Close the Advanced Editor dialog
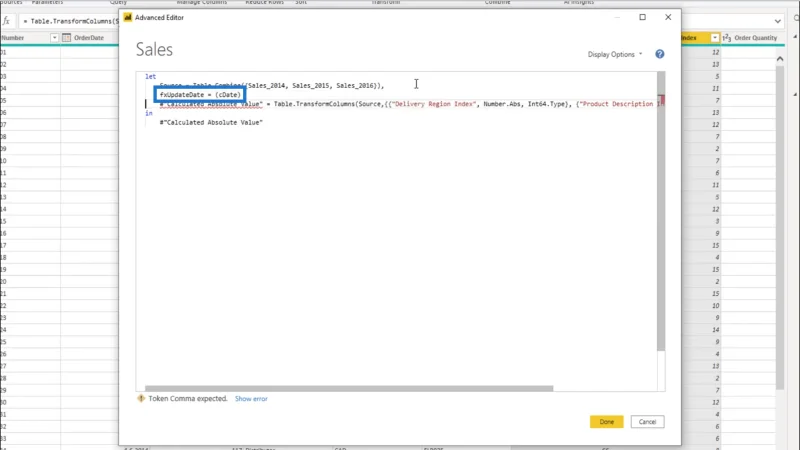Screen dimensions: 800x450 pyautogui.click(x=668, y=17)
